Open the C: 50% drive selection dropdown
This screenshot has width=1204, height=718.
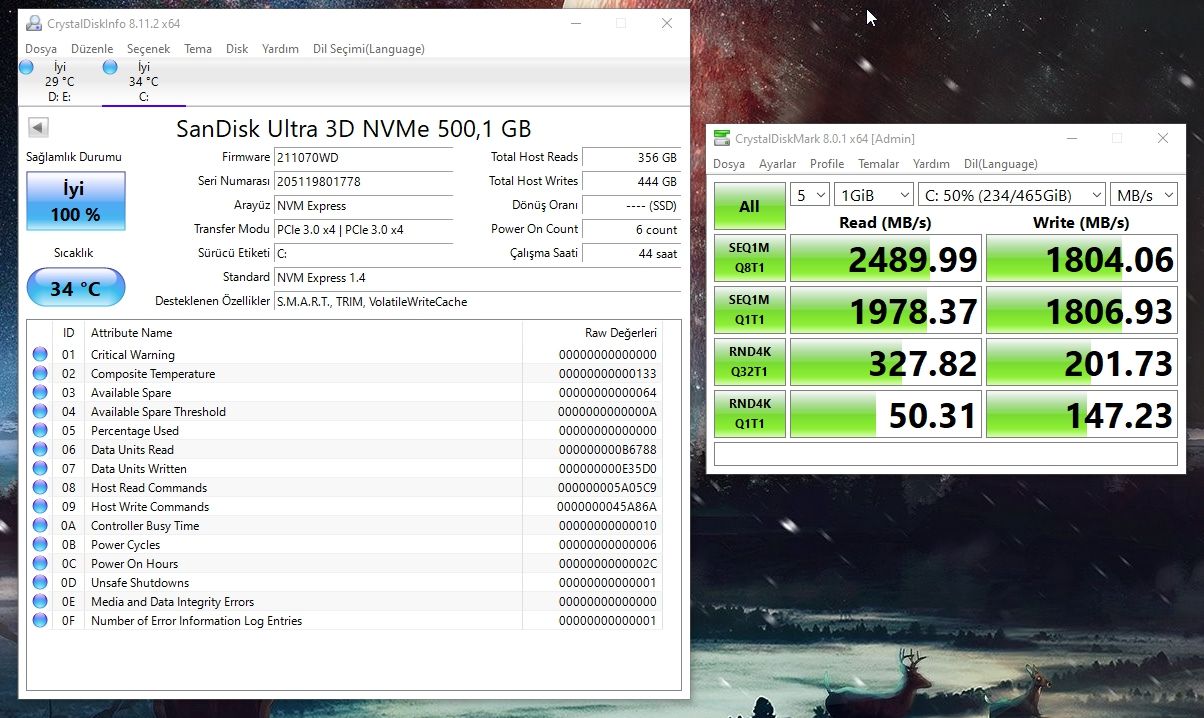coord(1012,195)
